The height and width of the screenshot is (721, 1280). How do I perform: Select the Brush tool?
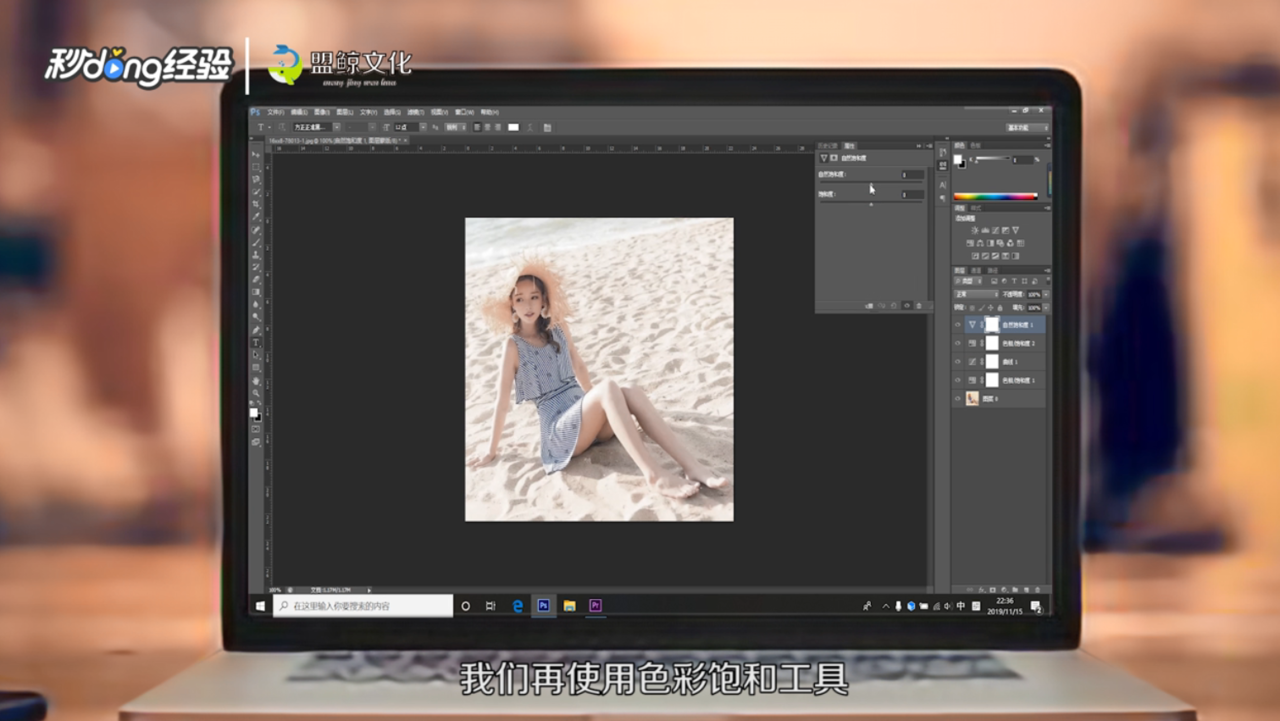256,242
